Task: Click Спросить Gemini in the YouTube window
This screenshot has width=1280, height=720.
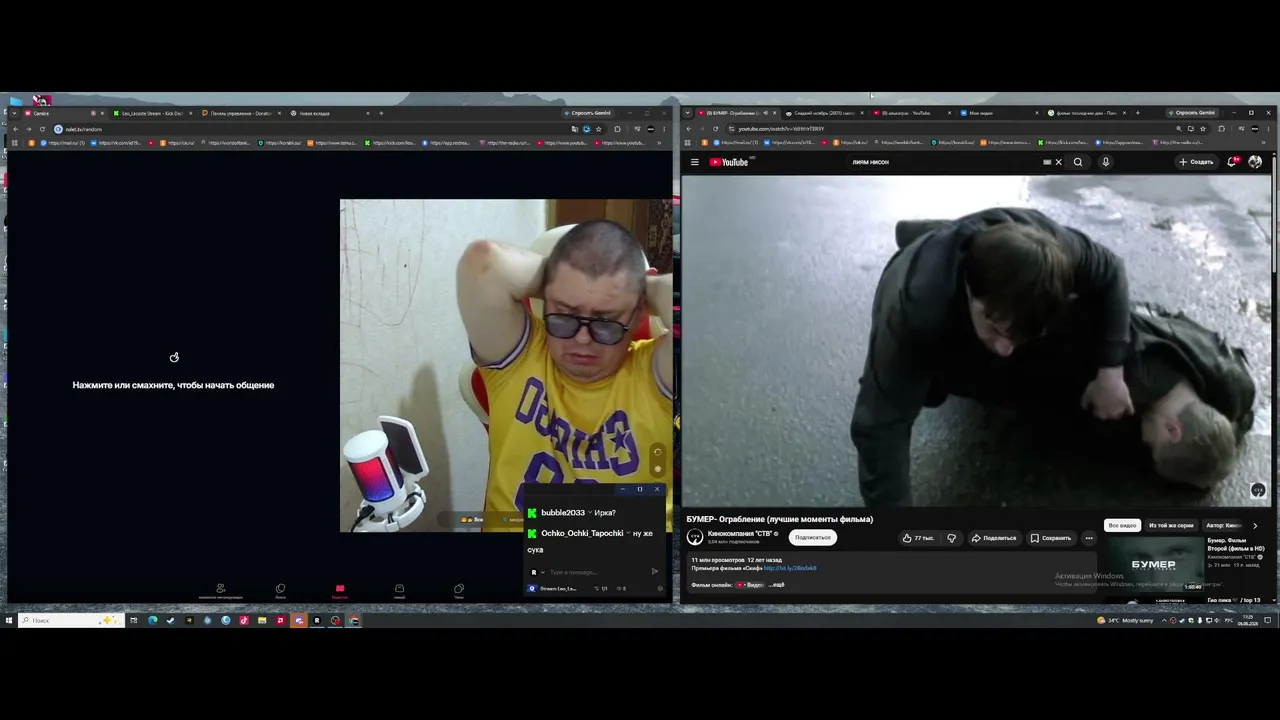Action: (x=1192, y=113)
